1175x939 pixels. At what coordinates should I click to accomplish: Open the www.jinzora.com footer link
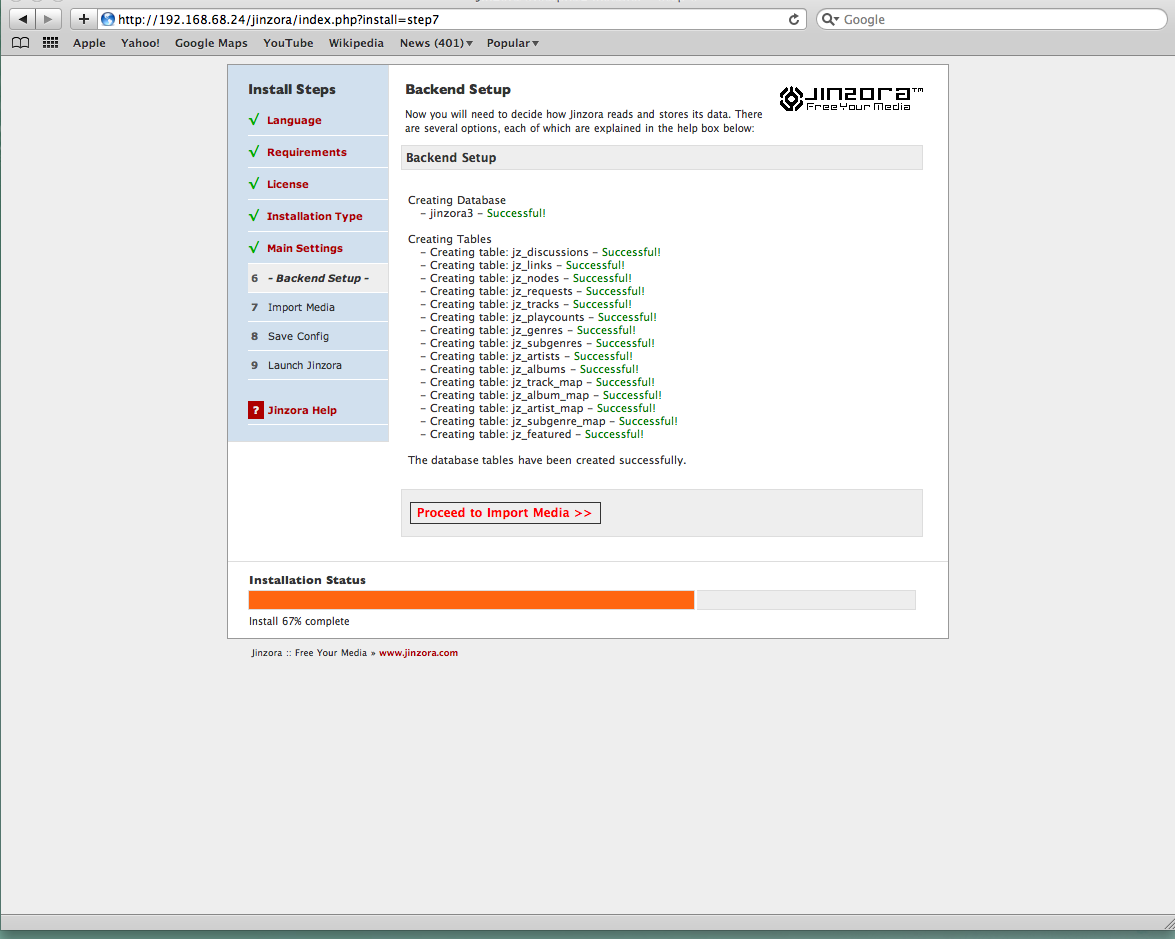pyautogui.click(x=418, y=653)
